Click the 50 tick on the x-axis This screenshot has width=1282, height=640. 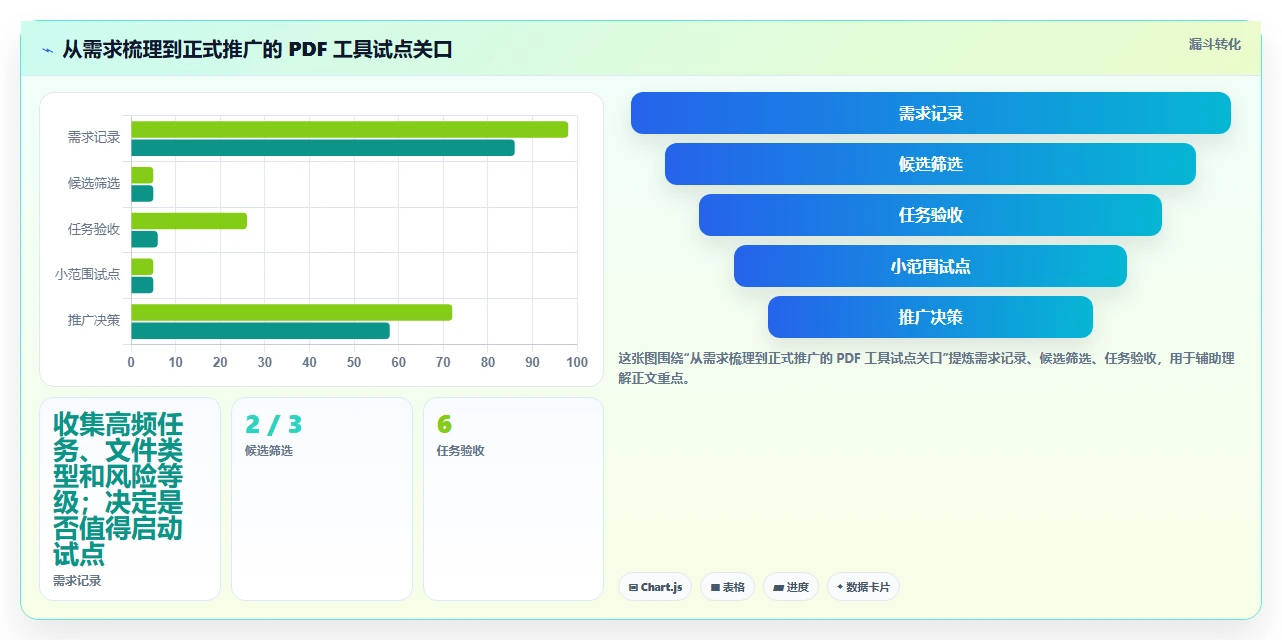pos(354,363)
